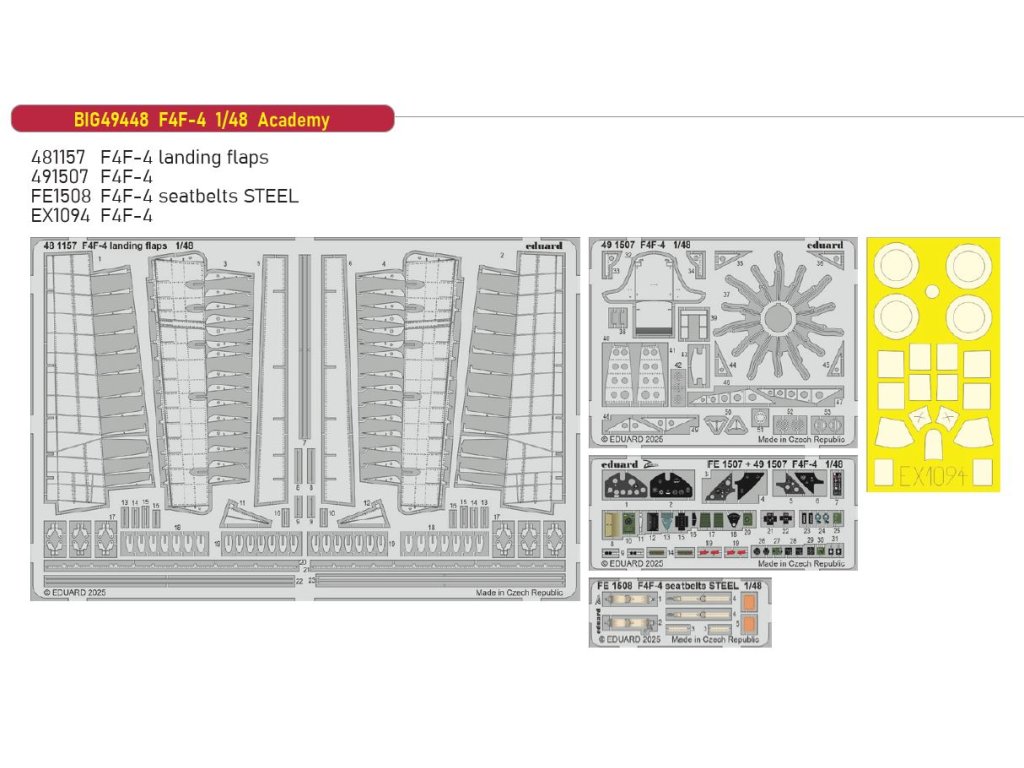Open the colored FE 1507 instrument panel fret
This screenshot has height=768, width=1024.
(x=723, y=513)
